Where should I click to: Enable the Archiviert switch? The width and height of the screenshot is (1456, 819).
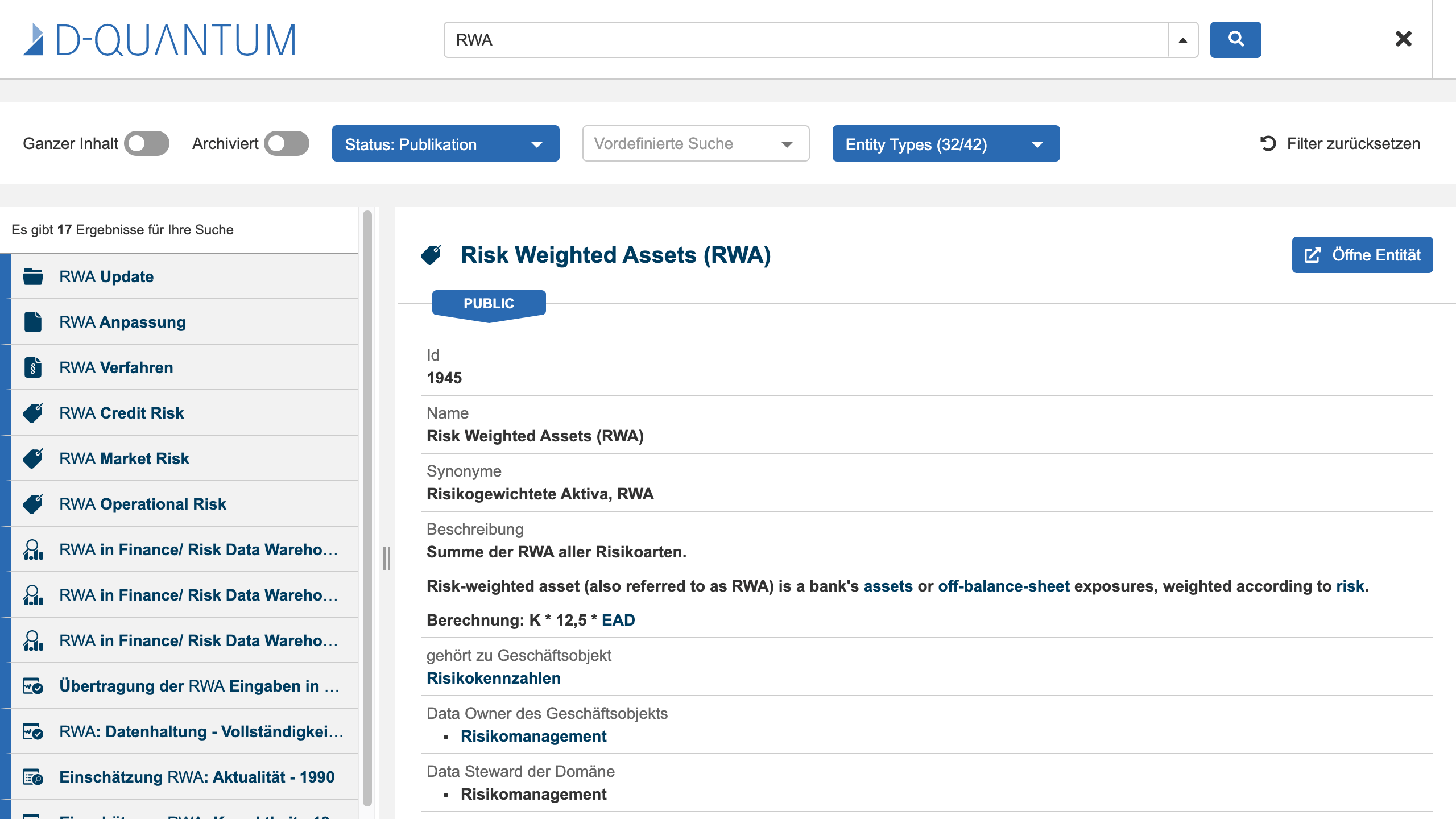(x=286, y=143)
